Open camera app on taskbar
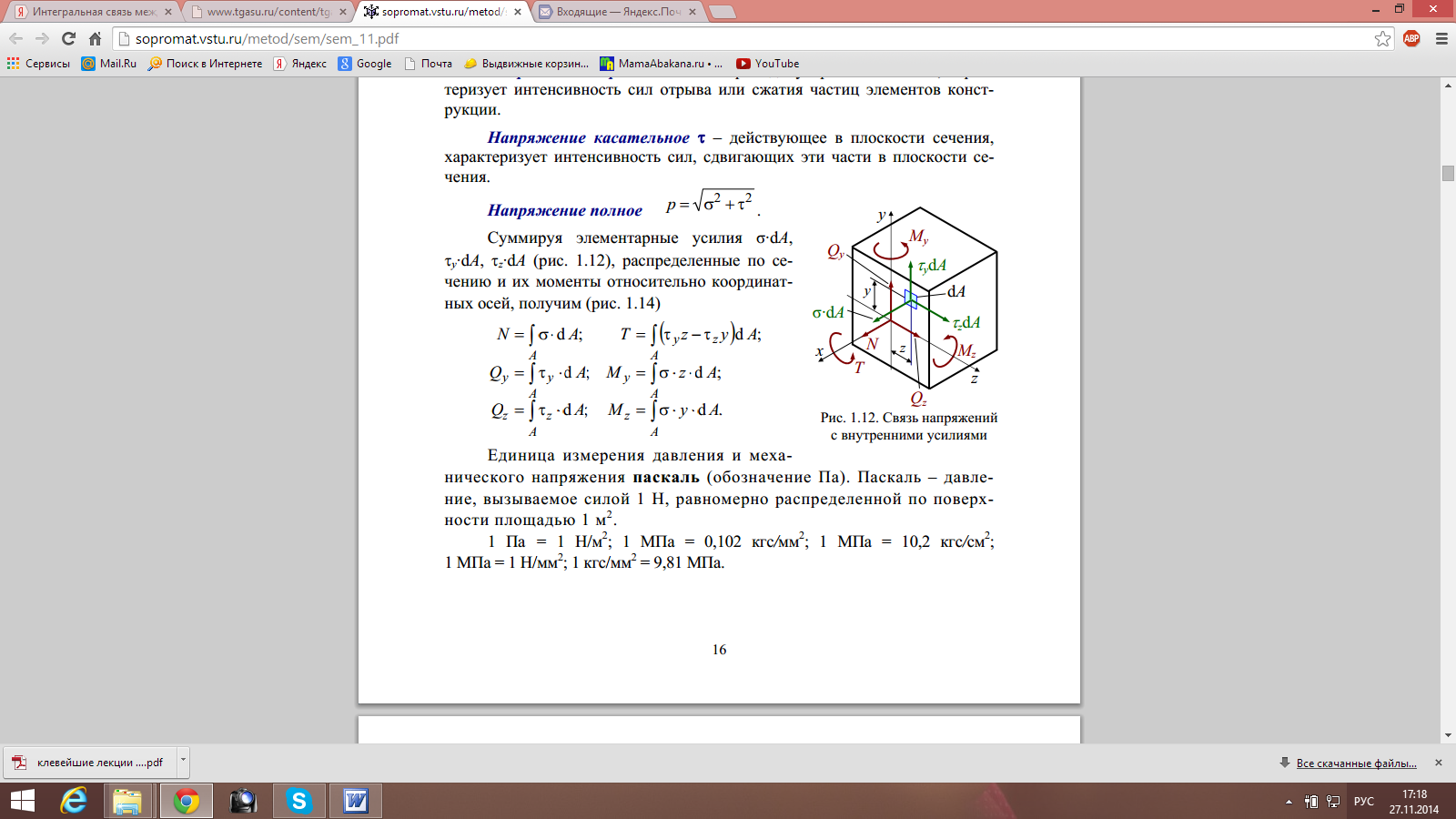This screenshot has height=819, width=1456. 243,801
